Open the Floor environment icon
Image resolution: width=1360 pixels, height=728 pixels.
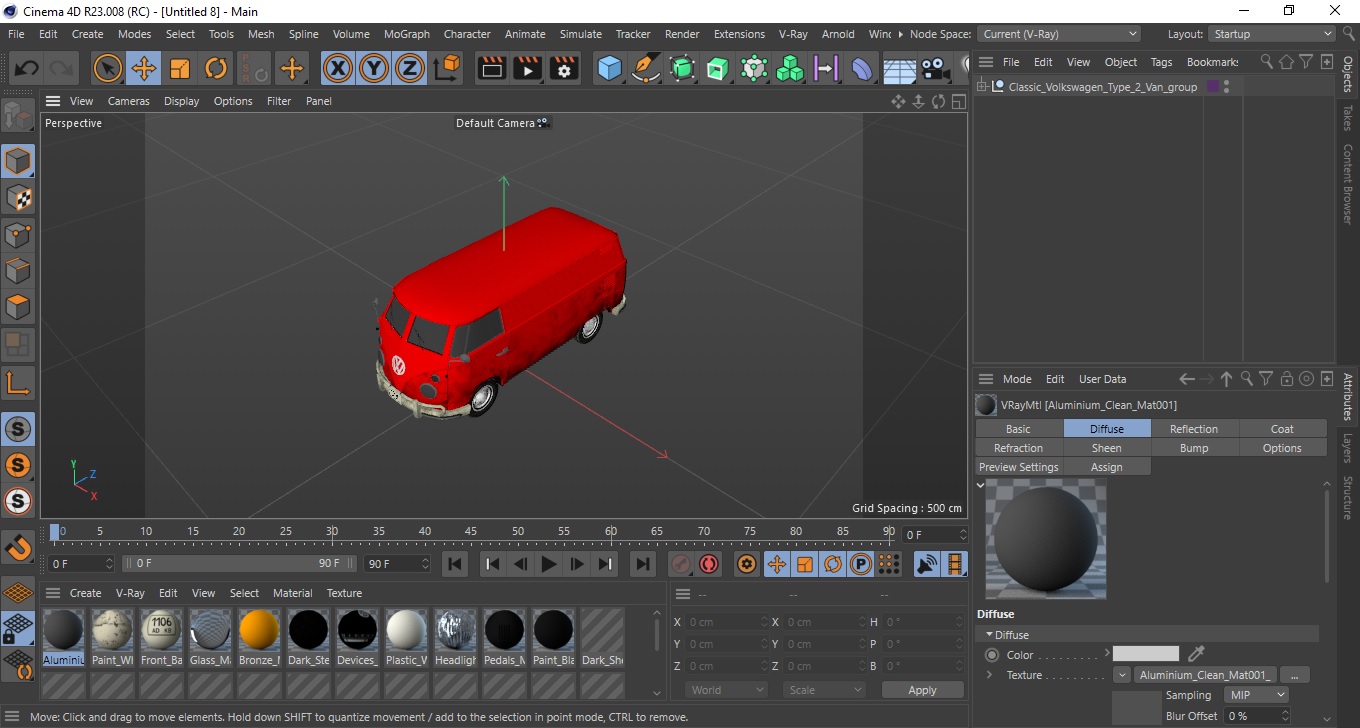point(899,68)
